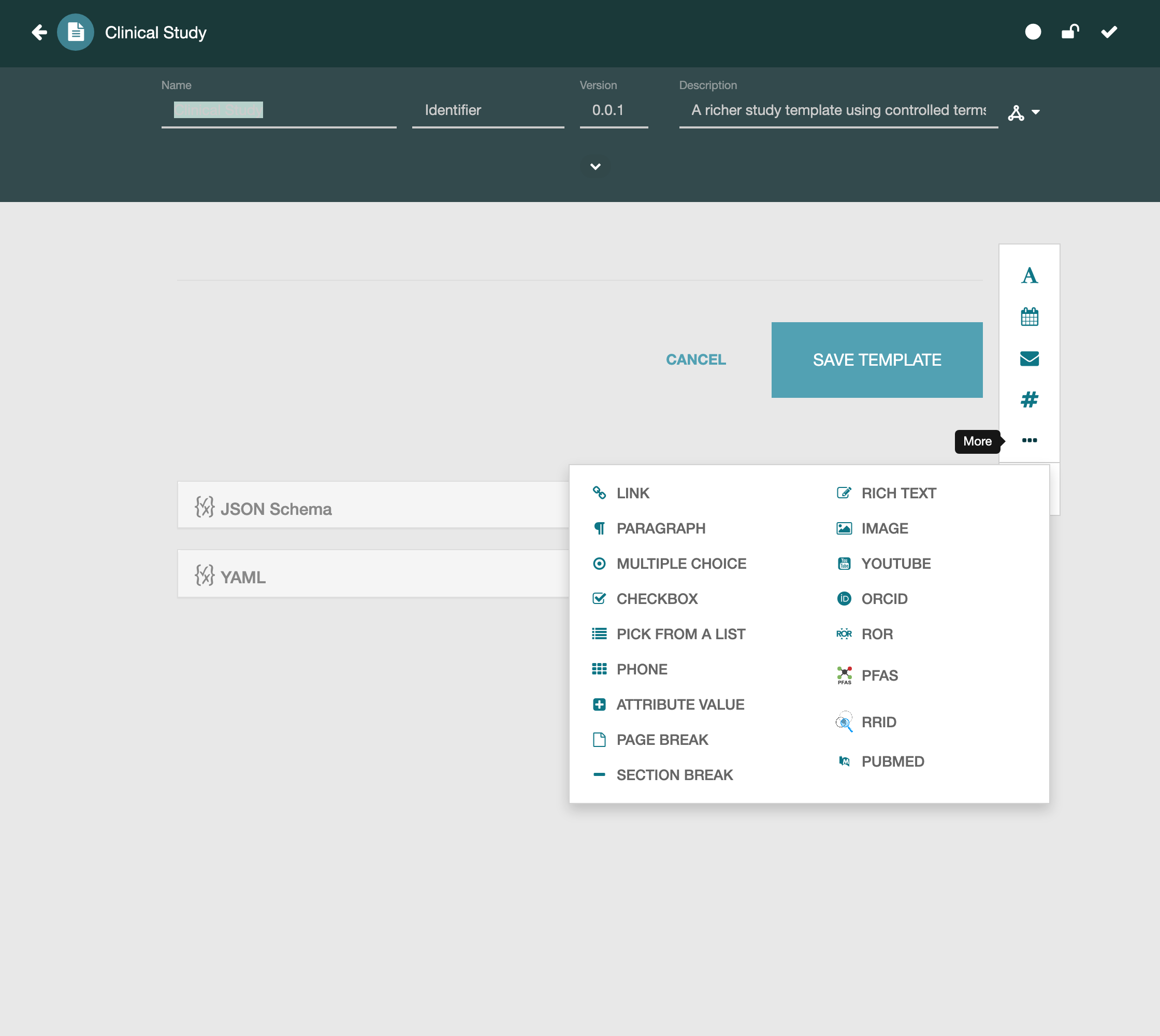Click the Identifier input field
The height and width of the screenshot is (1036, 1160).
click(488, 110)
